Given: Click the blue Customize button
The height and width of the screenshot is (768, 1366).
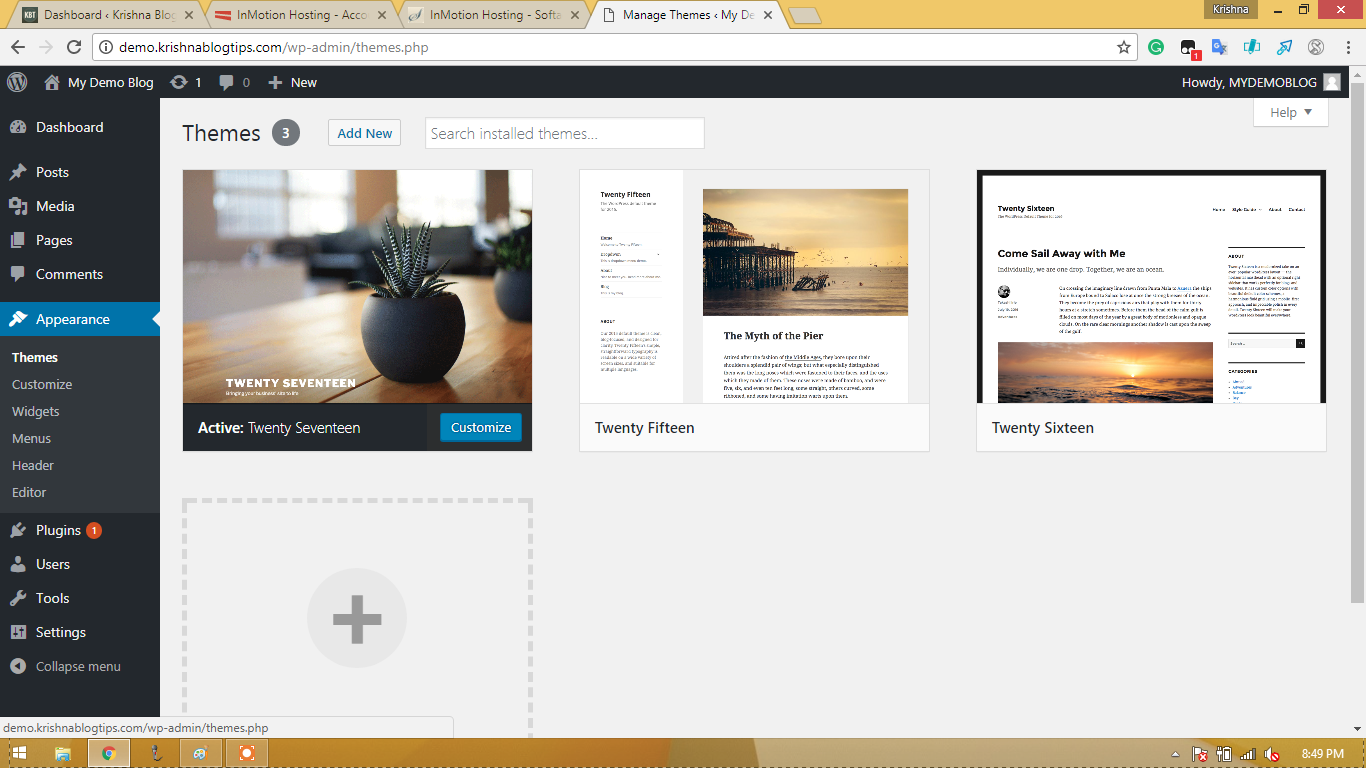Looking at the screenshot, I should click(481, 427).
